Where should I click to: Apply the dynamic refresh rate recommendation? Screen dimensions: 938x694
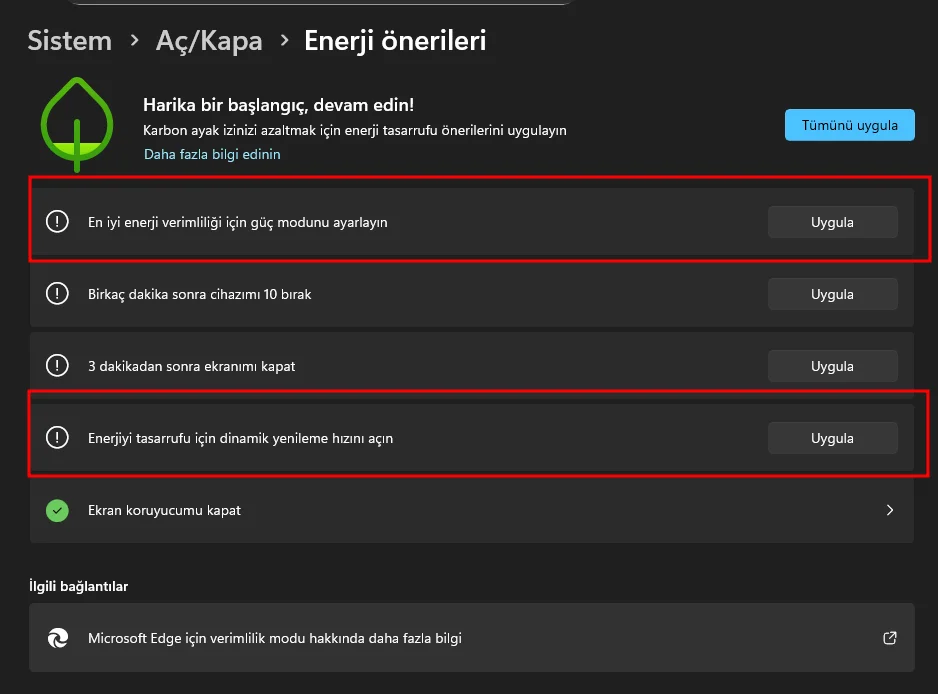(832, 438)
